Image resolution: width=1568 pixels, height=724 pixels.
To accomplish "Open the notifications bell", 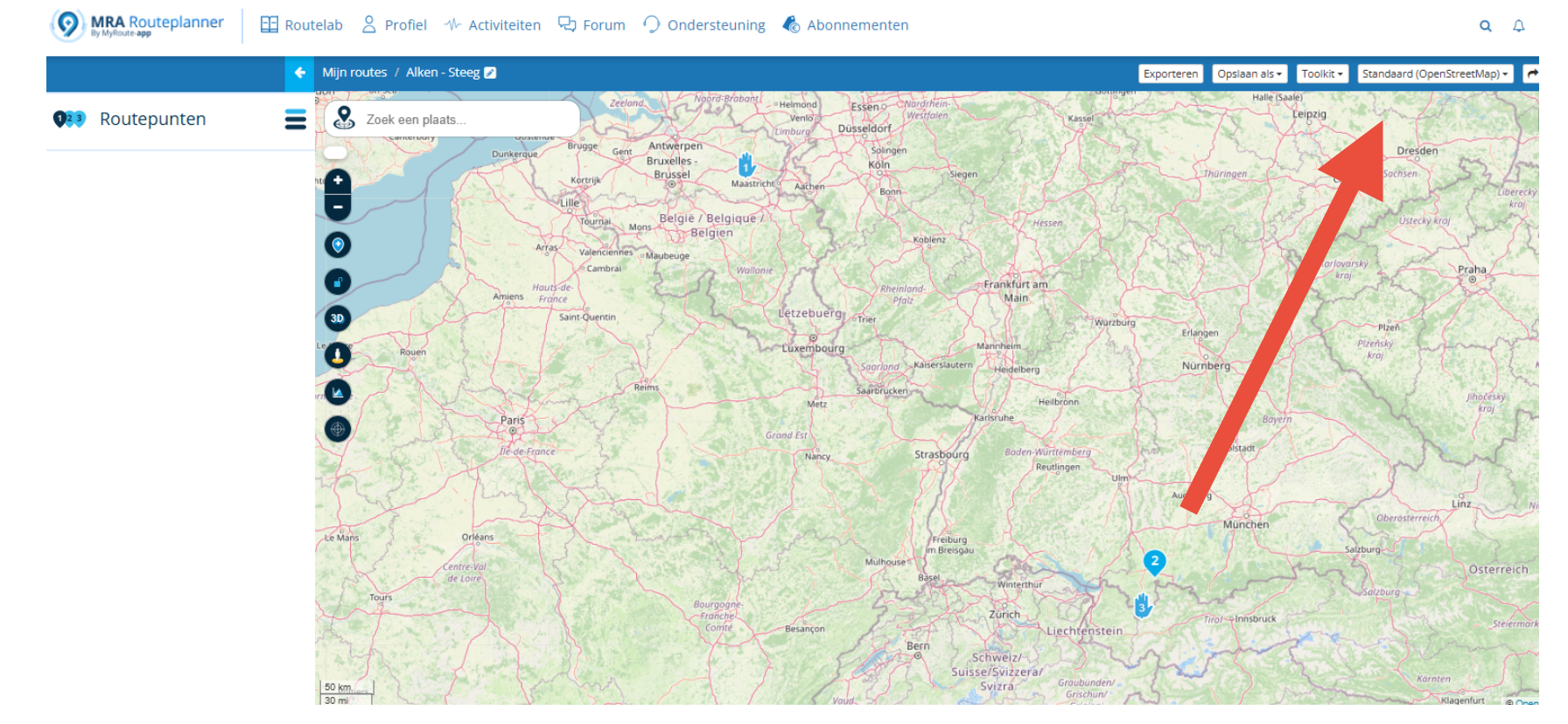I will pos(1519,26).
